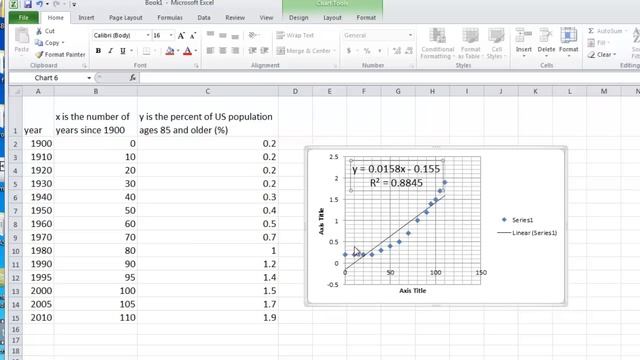The width and height of the screenshot is (640, 360).
Task: Click the Align Left icon
Action: (210, 51)
